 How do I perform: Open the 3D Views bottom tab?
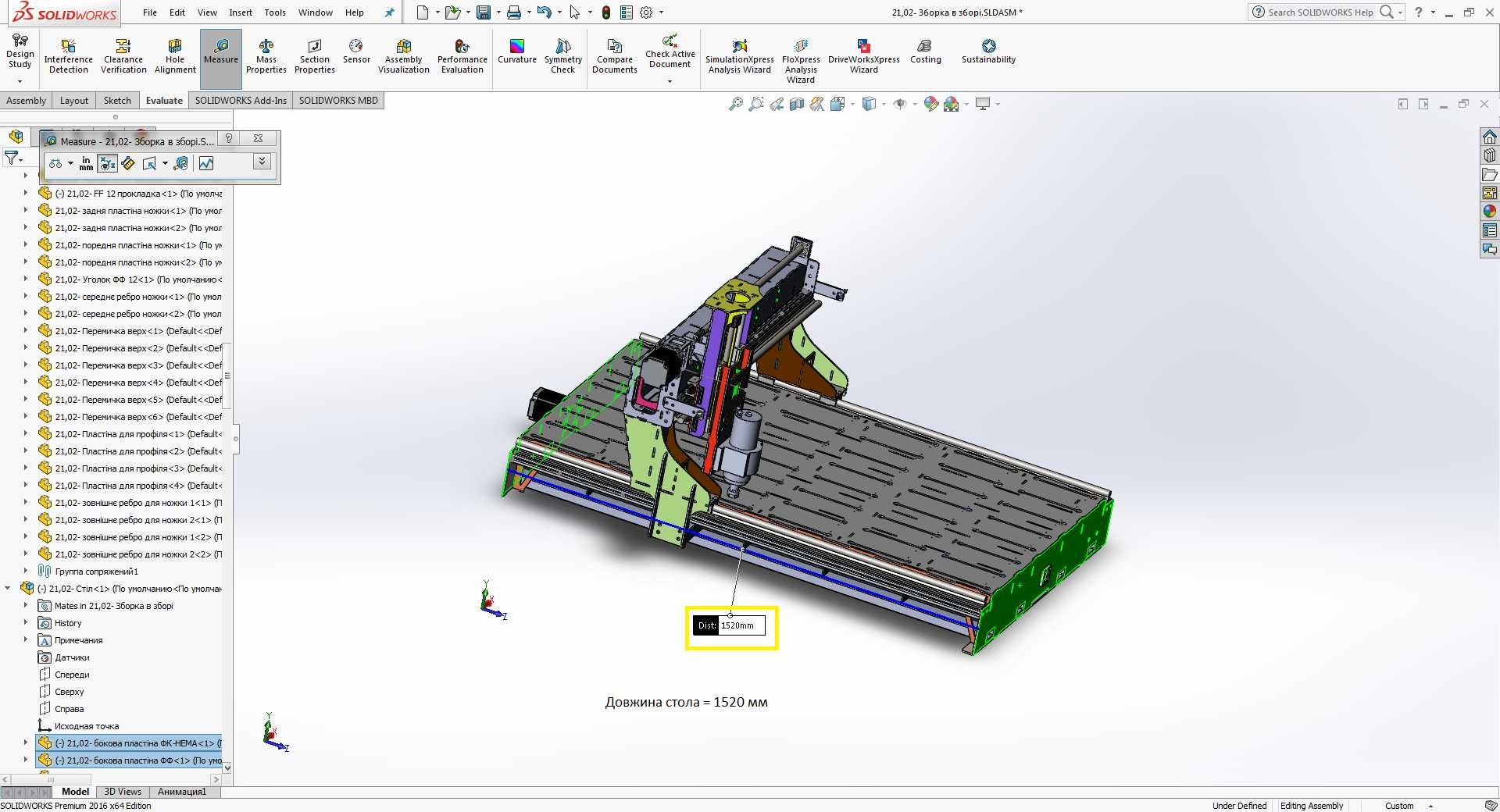[123, 792]
